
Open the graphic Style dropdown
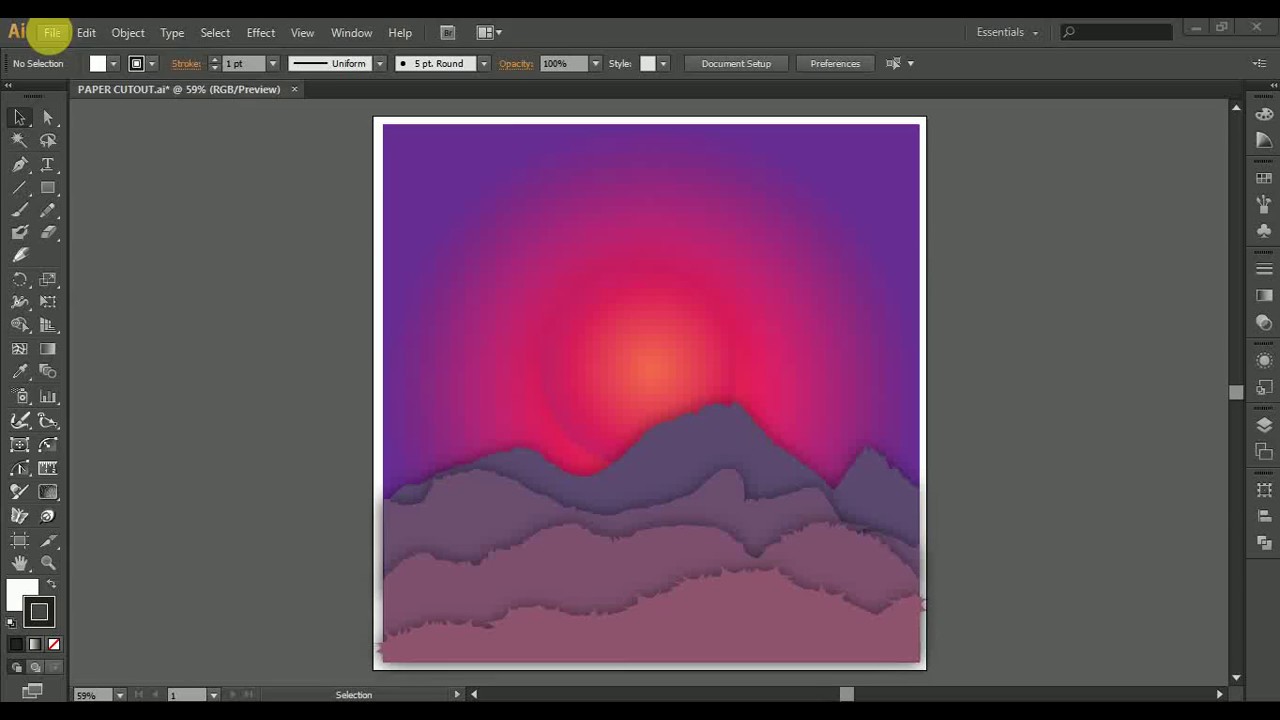(x=663, y=64)
